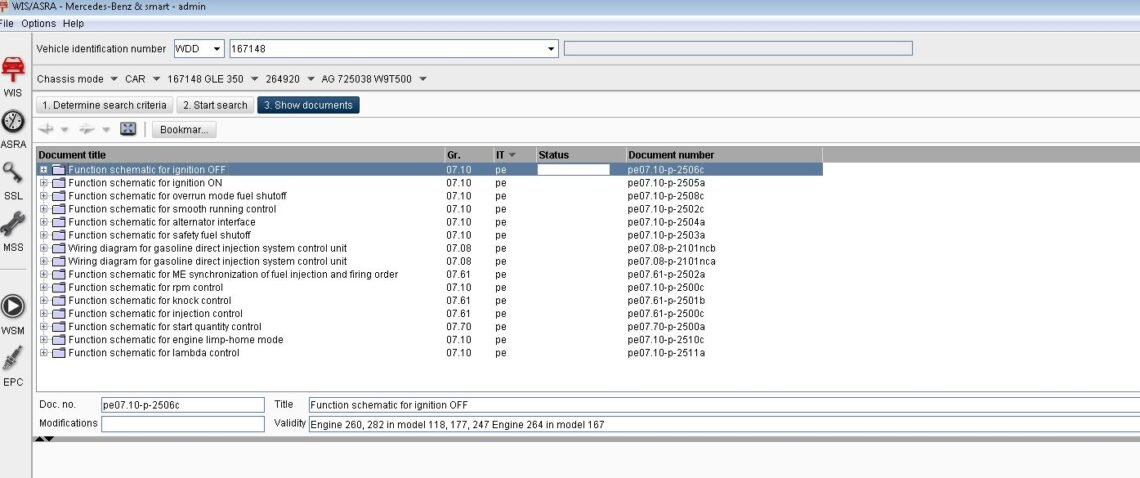This screenshot has height=478, width=1140.
Task: Open the WIS module car icon
Action: (x=12, y=70)
